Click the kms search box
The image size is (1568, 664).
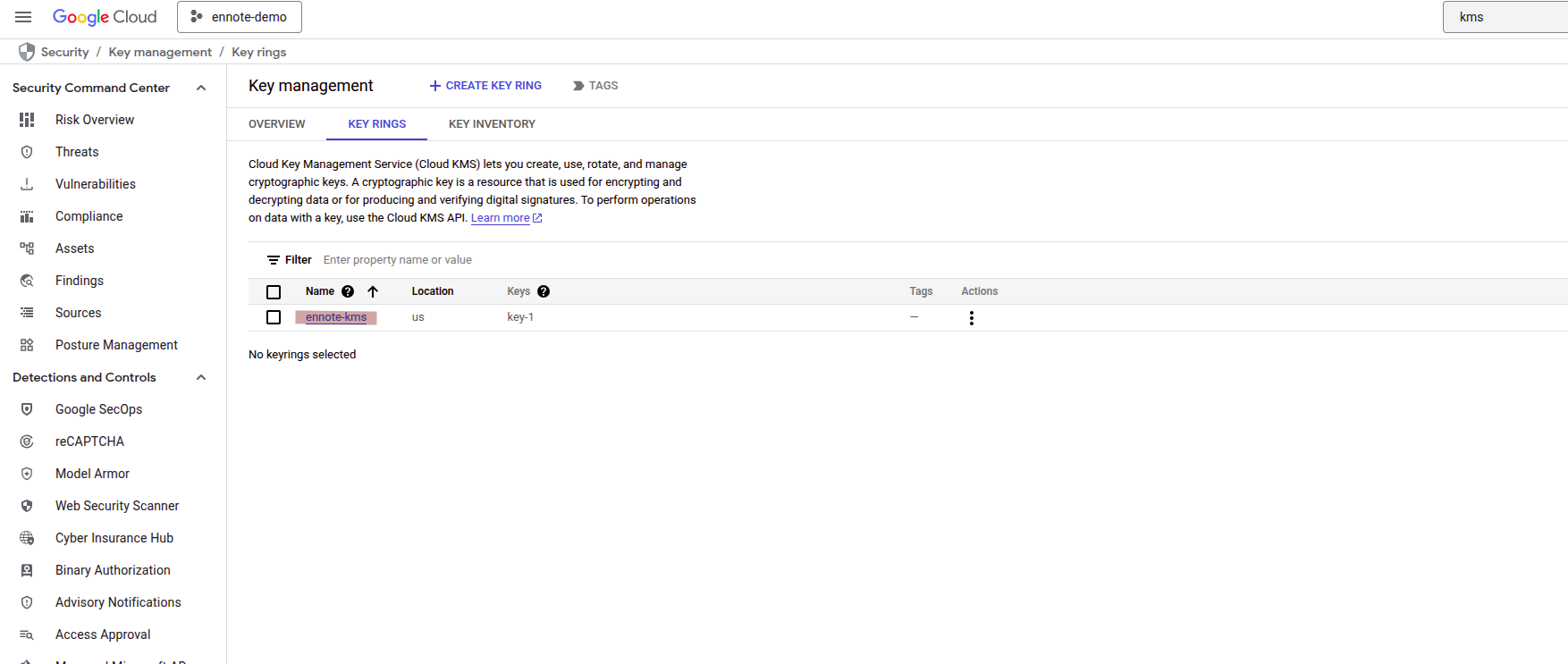pos(1505,17)
